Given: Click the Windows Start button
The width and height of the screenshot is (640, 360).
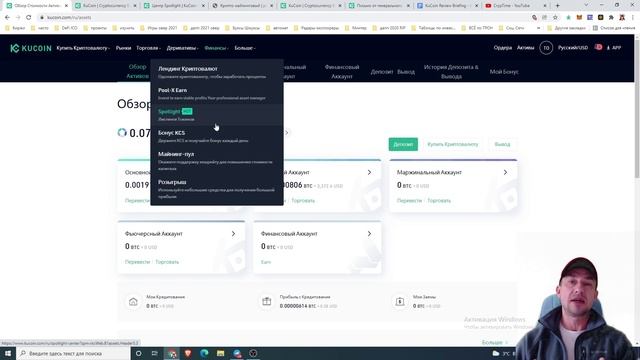Looking at the screenshot, I should (8, 353).
